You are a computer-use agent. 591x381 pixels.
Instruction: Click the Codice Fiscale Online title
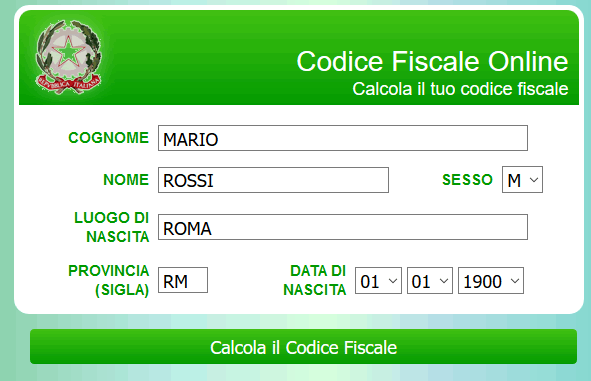point(432,61)
